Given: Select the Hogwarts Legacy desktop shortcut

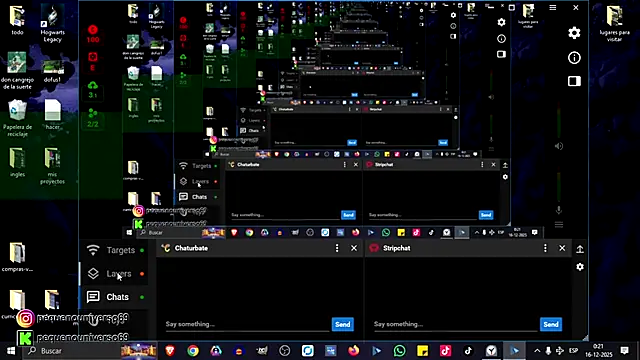Looking at the screenshot, I should 52,23.
